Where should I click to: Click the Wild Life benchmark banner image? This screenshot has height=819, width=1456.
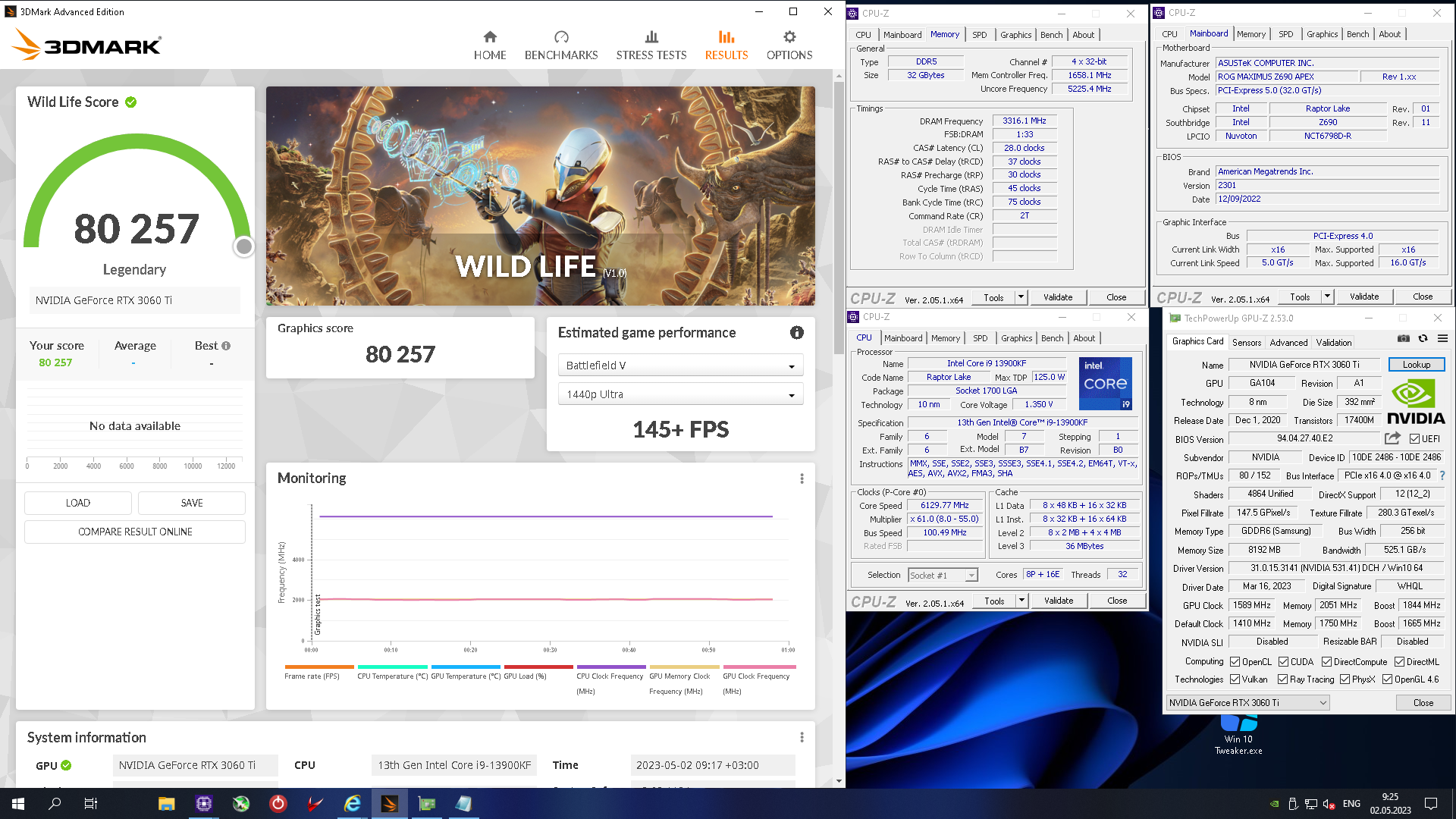pos(541,196)
